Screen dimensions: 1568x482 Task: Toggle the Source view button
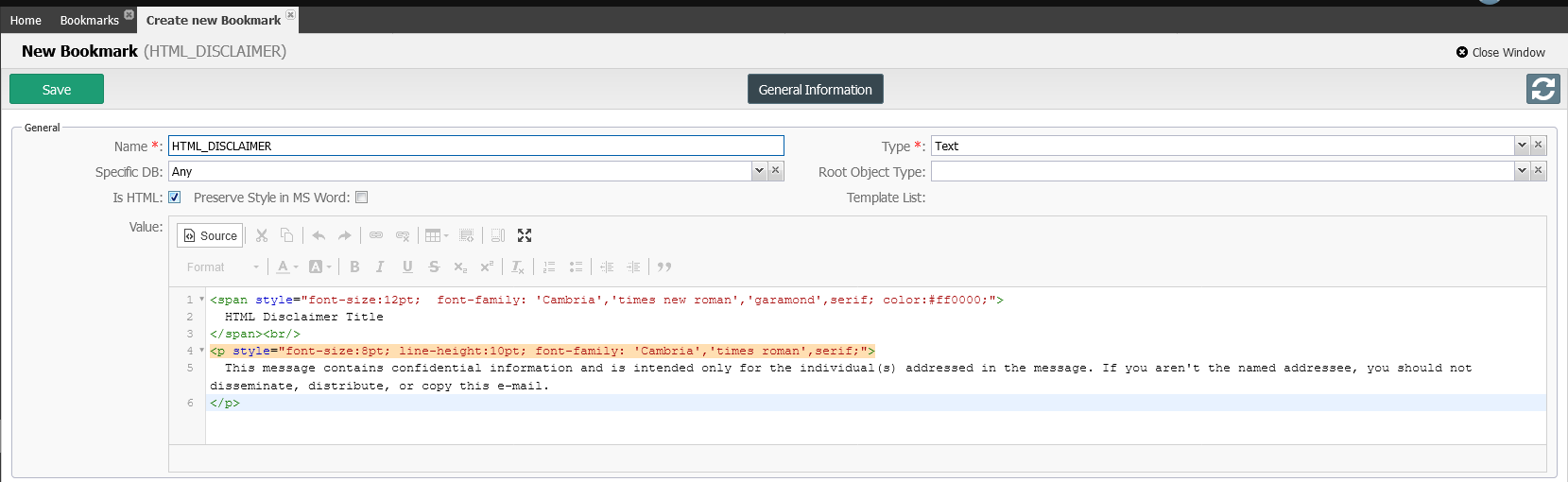point(210,235)
